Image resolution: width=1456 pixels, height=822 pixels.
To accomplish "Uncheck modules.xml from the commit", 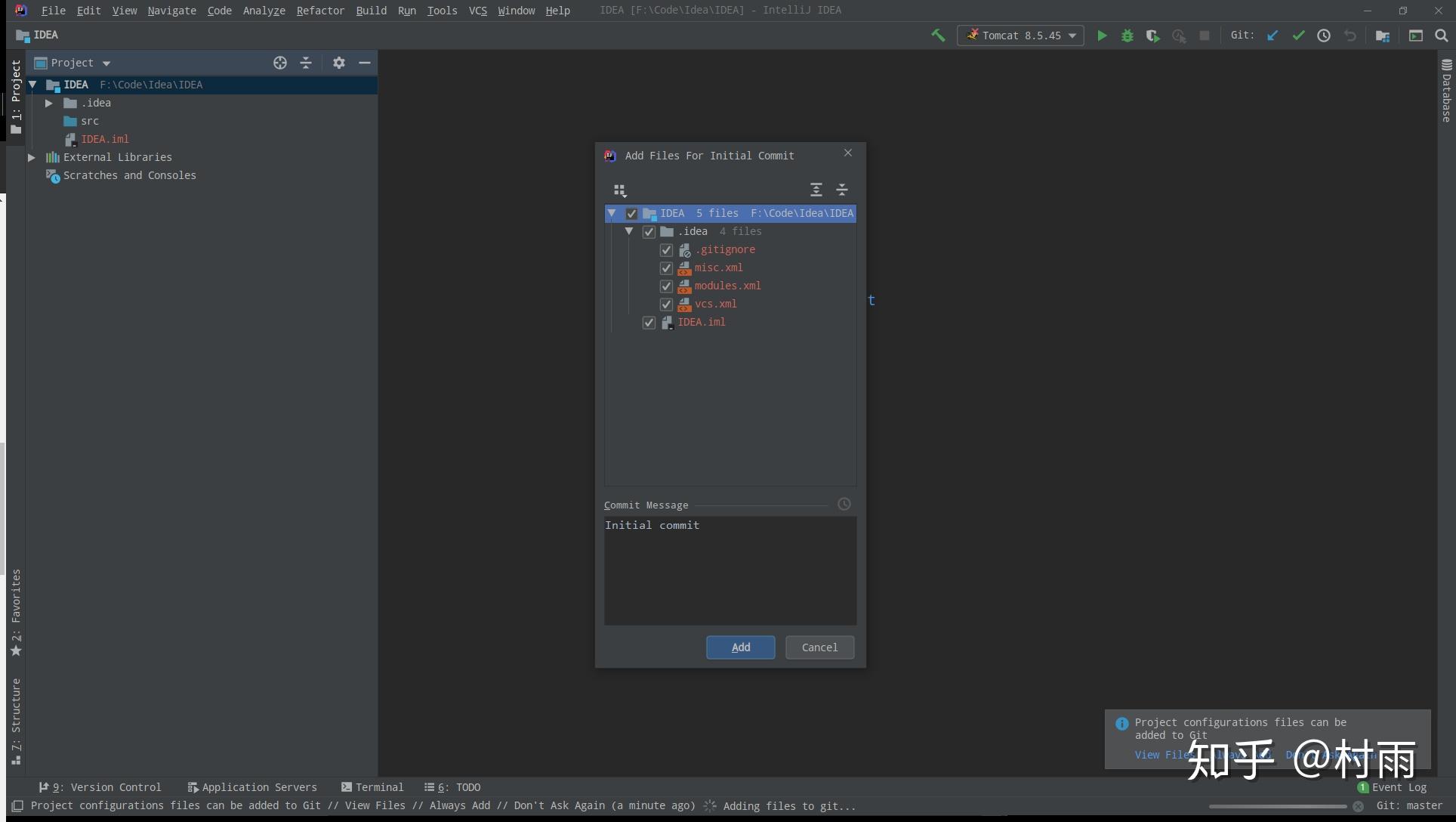I will (x=665, y=286).
